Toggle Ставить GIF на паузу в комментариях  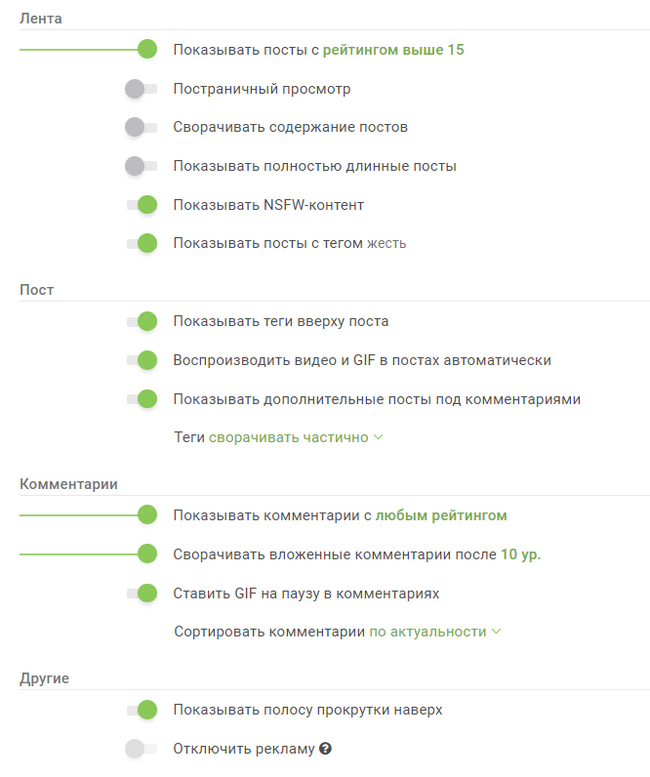[x=141, y=593]
